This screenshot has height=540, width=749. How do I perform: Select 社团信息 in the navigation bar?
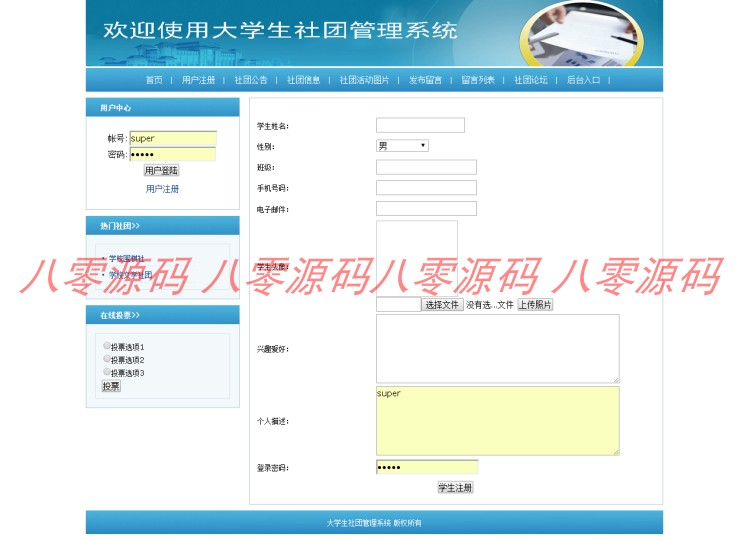tap(303, 80)
